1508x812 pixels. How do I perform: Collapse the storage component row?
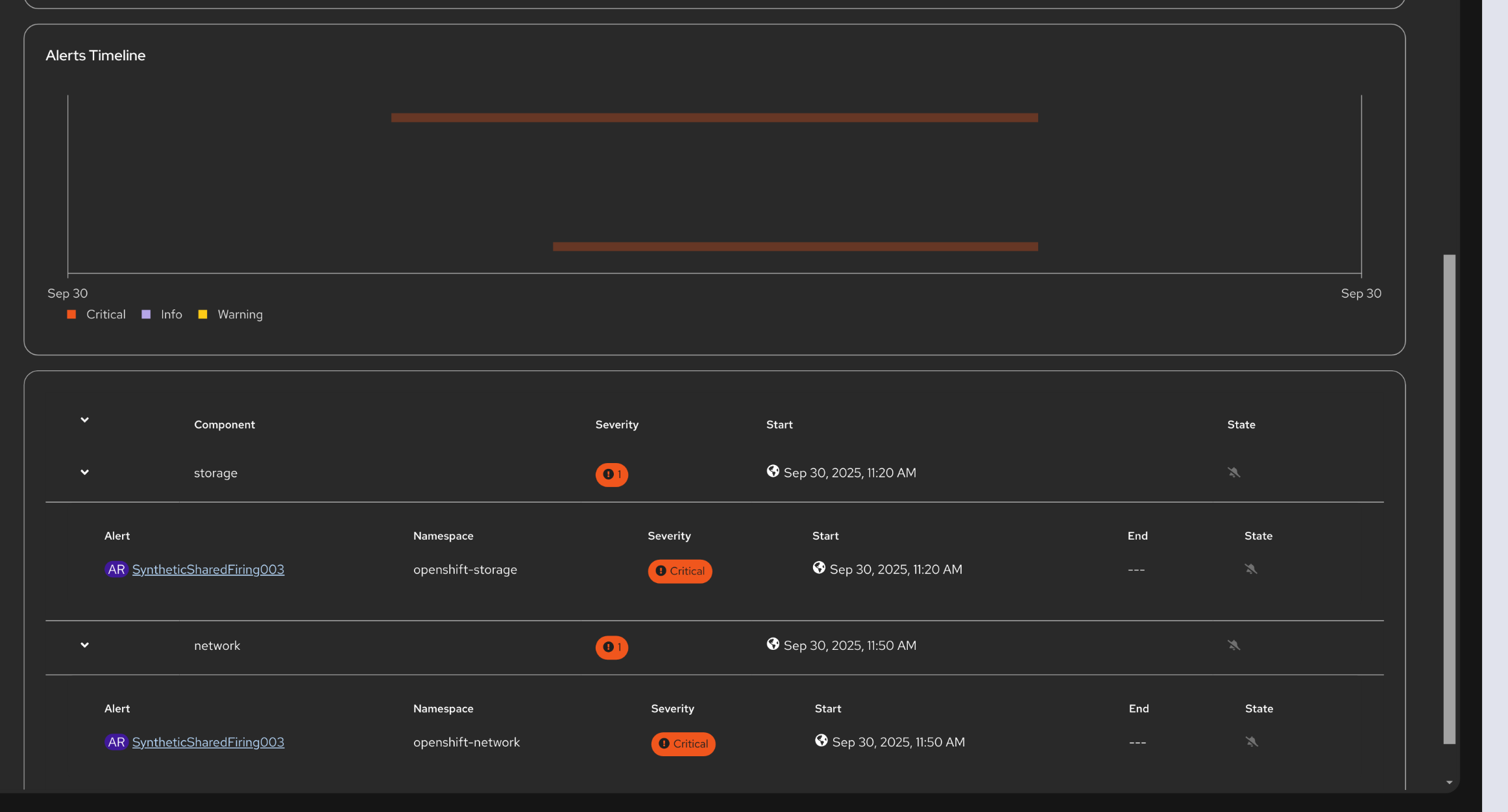[84, 473]
